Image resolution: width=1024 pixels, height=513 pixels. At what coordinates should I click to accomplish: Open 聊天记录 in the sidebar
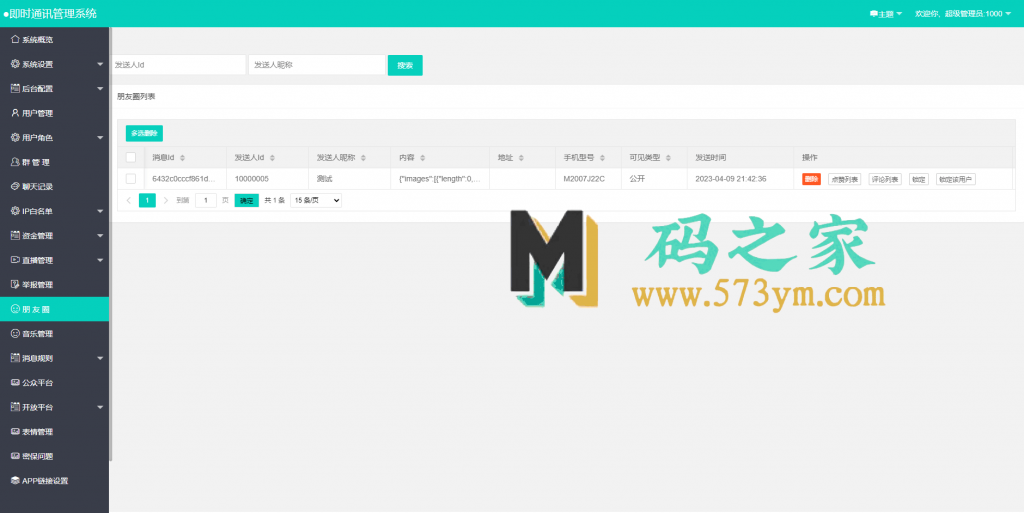click(54, 187)
